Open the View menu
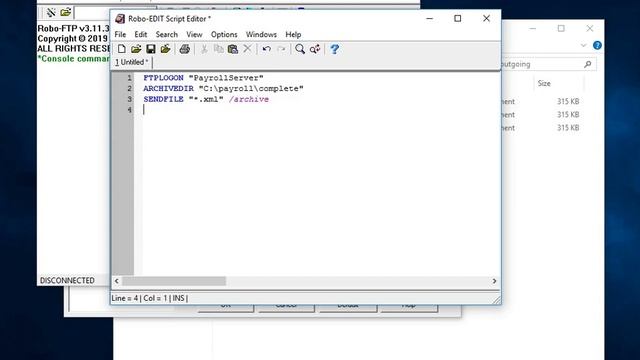 click(194, 35)
